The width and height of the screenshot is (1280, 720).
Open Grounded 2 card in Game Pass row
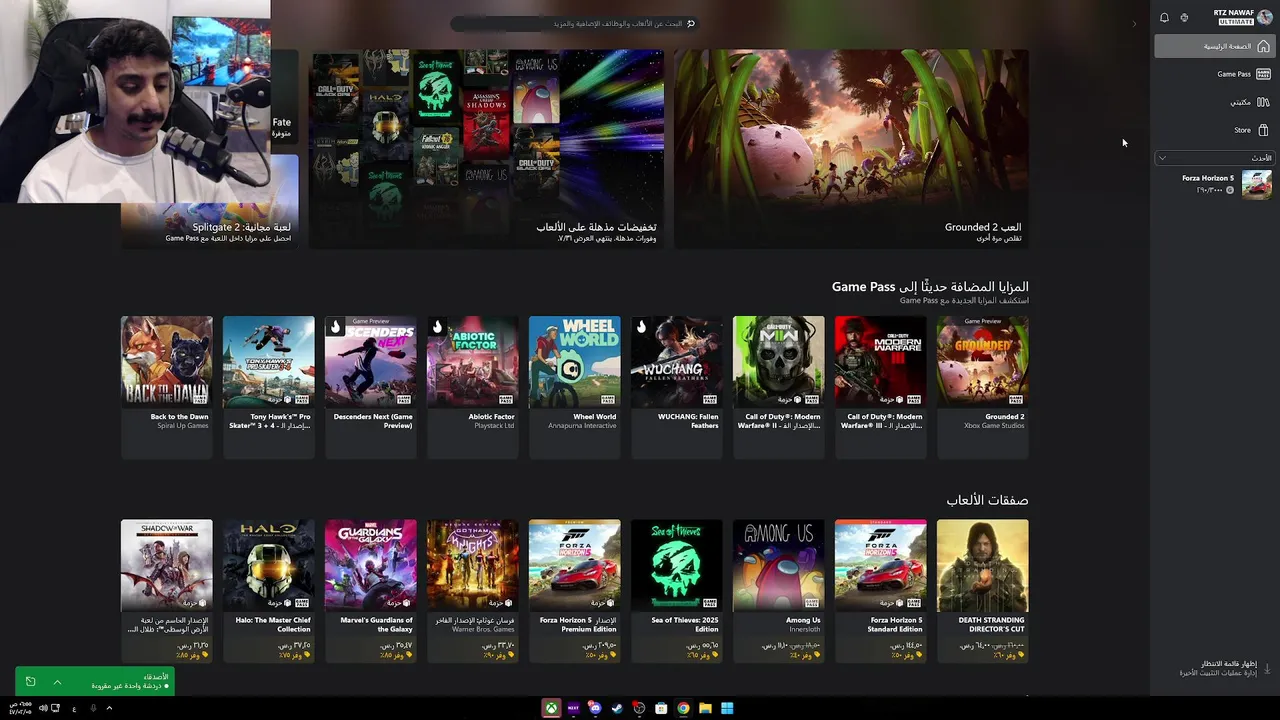coord(983,387)
